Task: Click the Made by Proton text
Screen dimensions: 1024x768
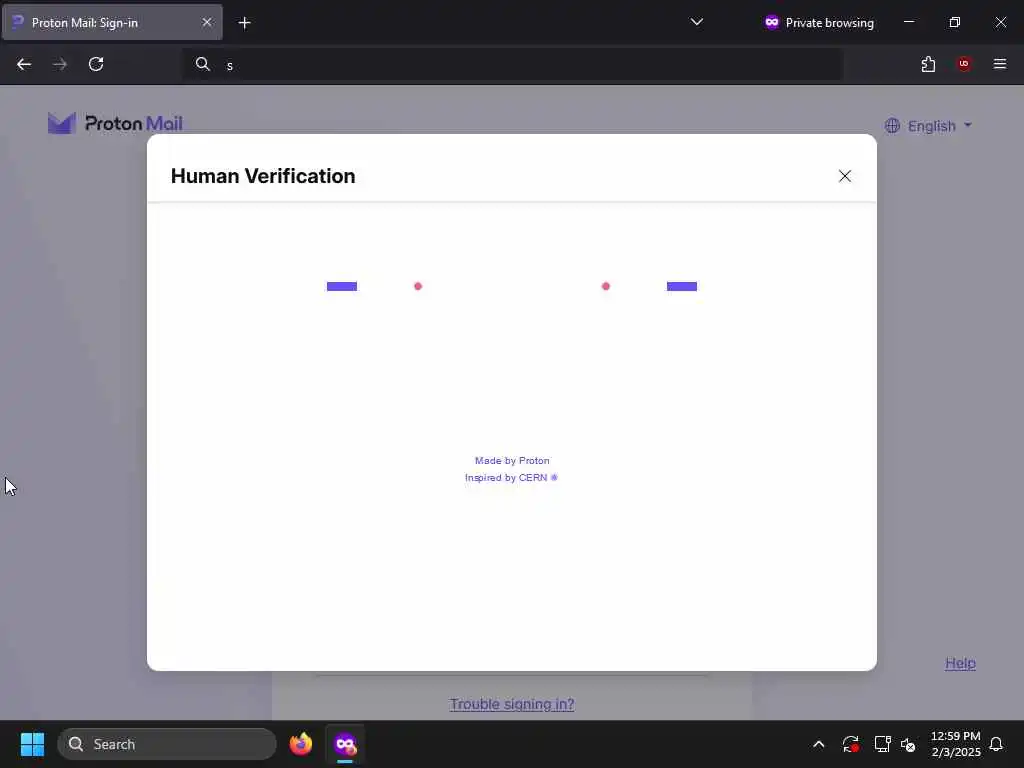Action: point(512,460)
